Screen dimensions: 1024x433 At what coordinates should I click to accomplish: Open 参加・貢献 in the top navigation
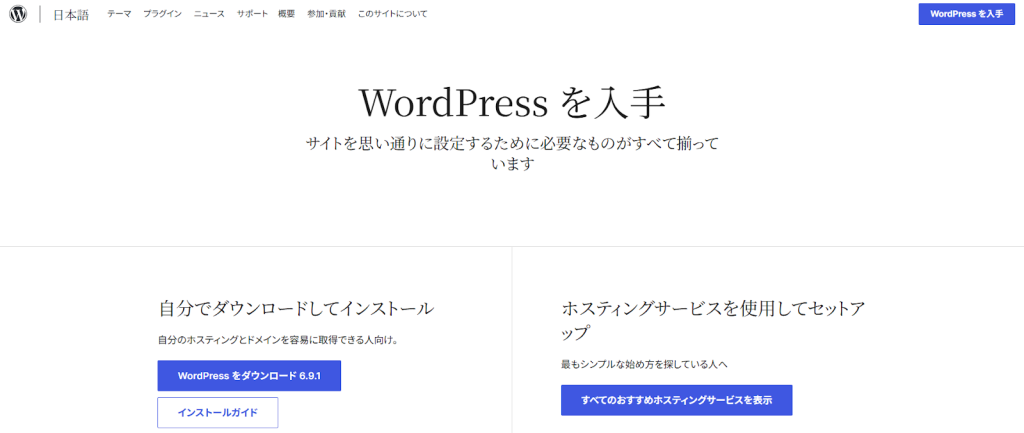326,14
